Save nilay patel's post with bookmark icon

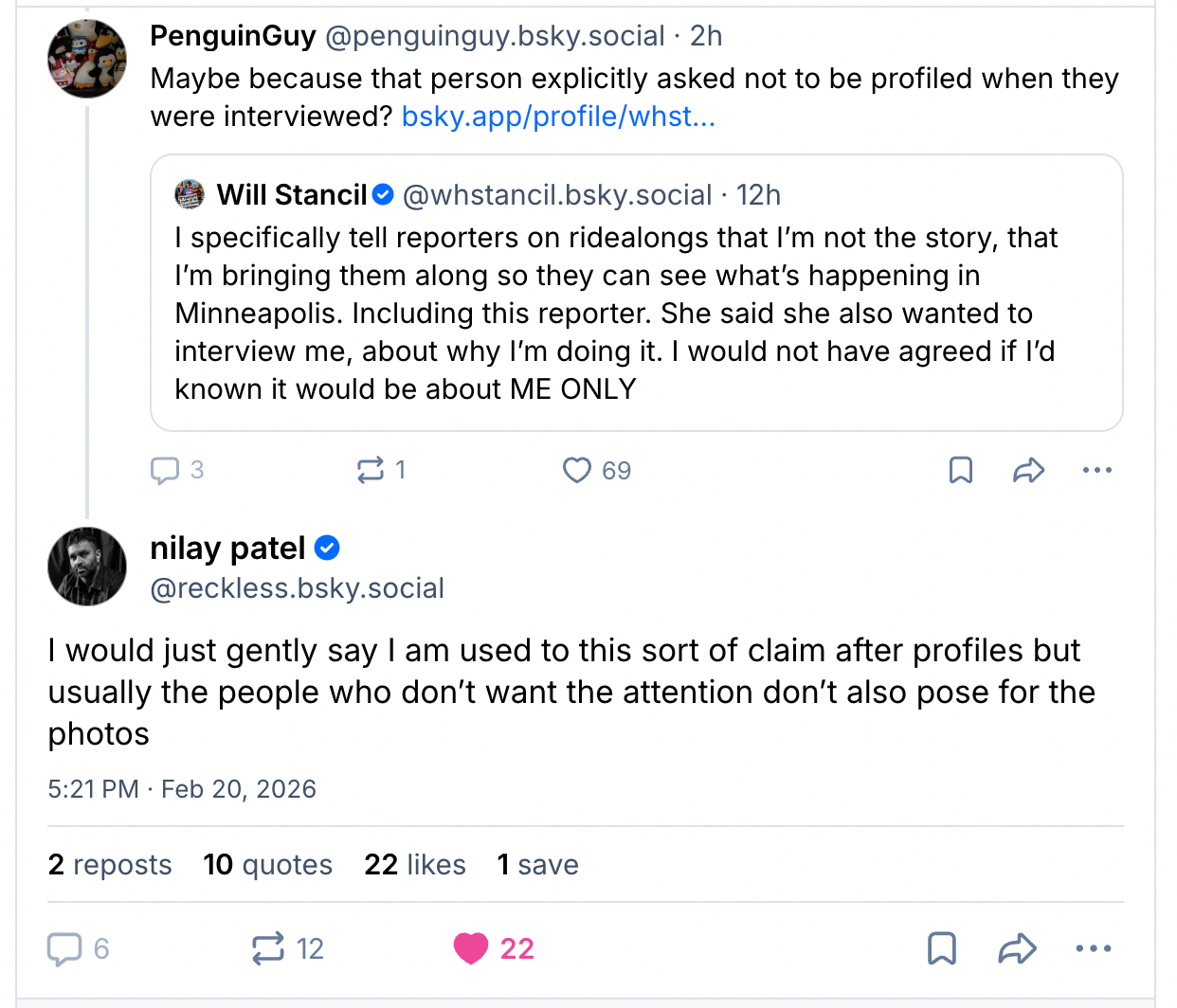942,948
